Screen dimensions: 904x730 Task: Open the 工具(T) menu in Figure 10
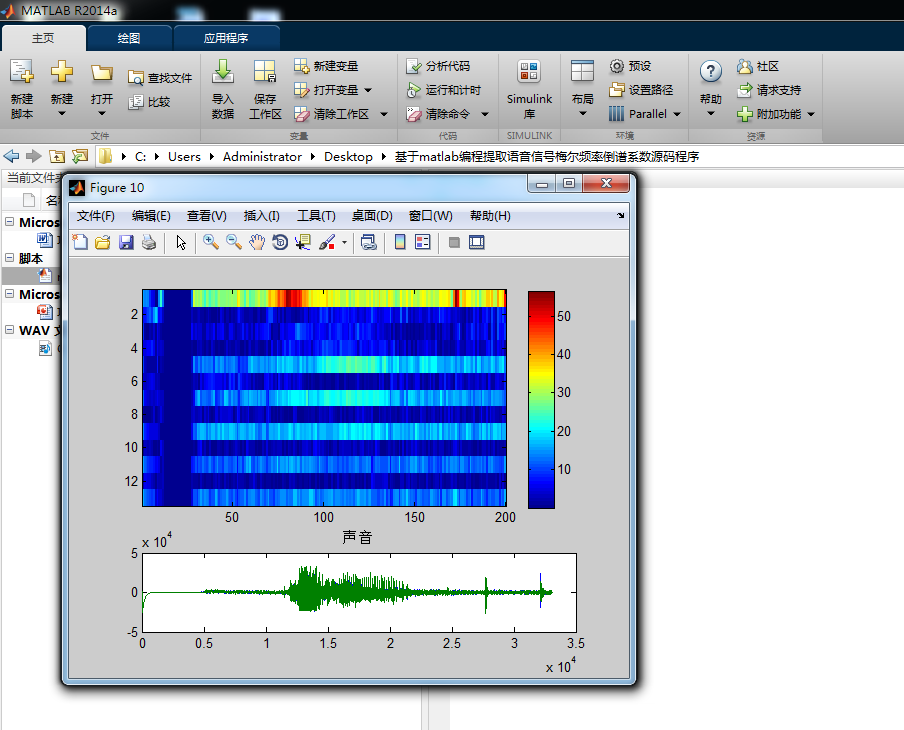click(x=316, y=216)
